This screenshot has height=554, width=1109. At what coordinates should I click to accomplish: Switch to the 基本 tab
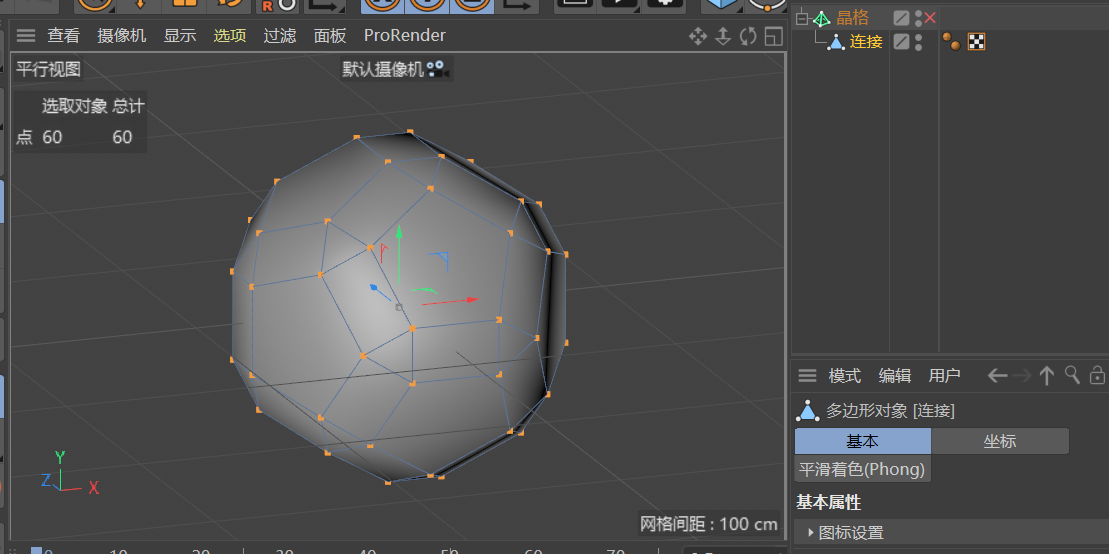click(x=863, y=442)
